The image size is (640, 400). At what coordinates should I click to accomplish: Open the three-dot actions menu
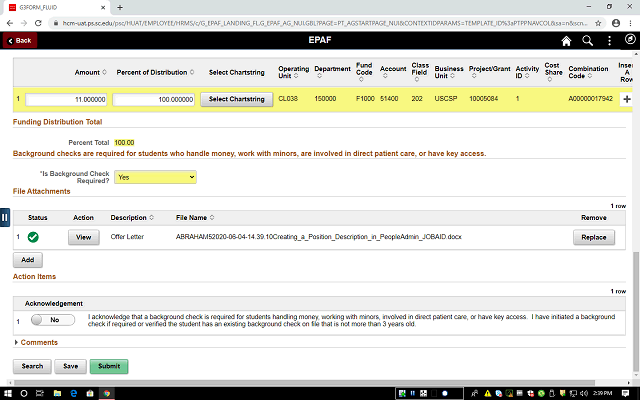tap(609, 41)
